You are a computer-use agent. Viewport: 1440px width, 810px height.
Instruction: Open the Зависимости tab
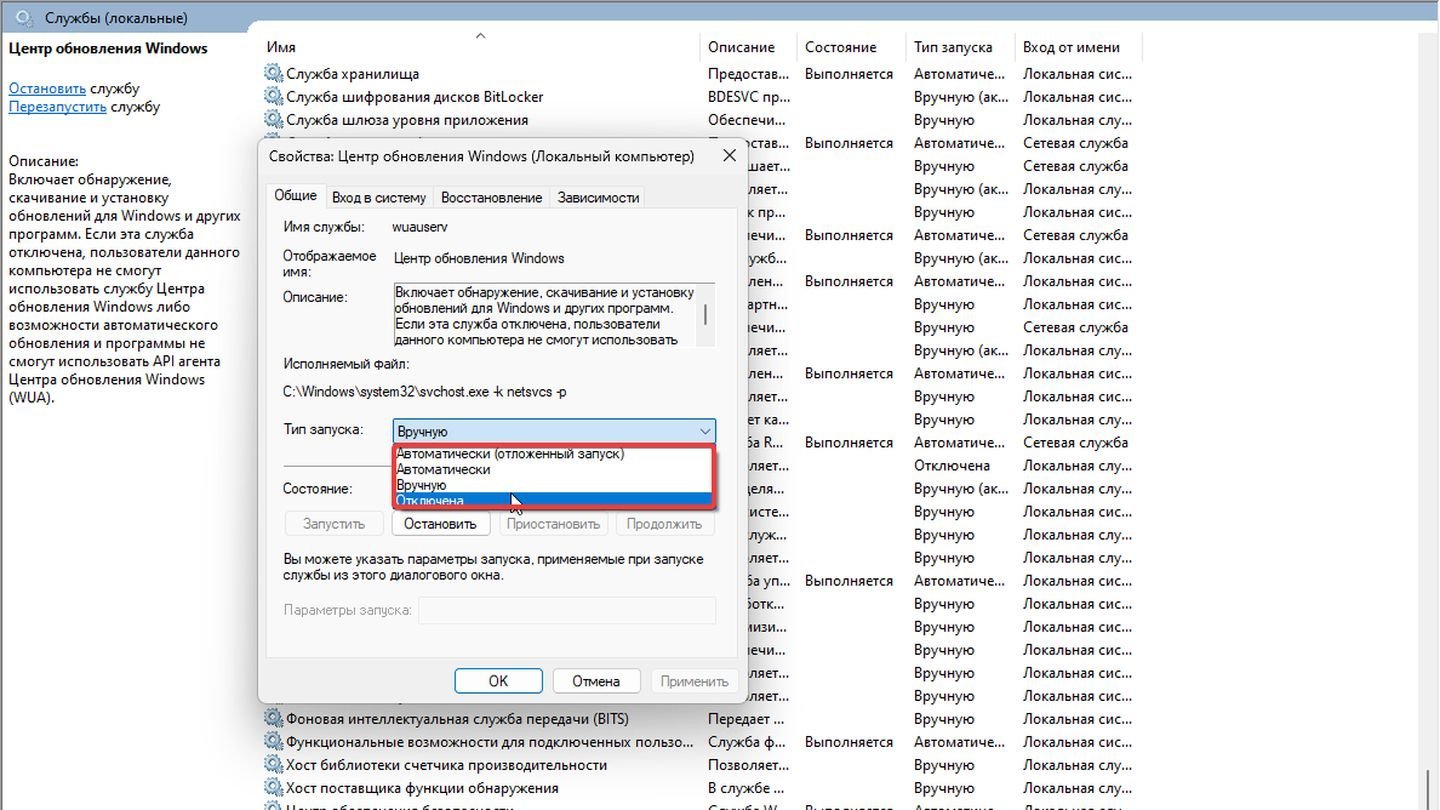coord(598,197)
